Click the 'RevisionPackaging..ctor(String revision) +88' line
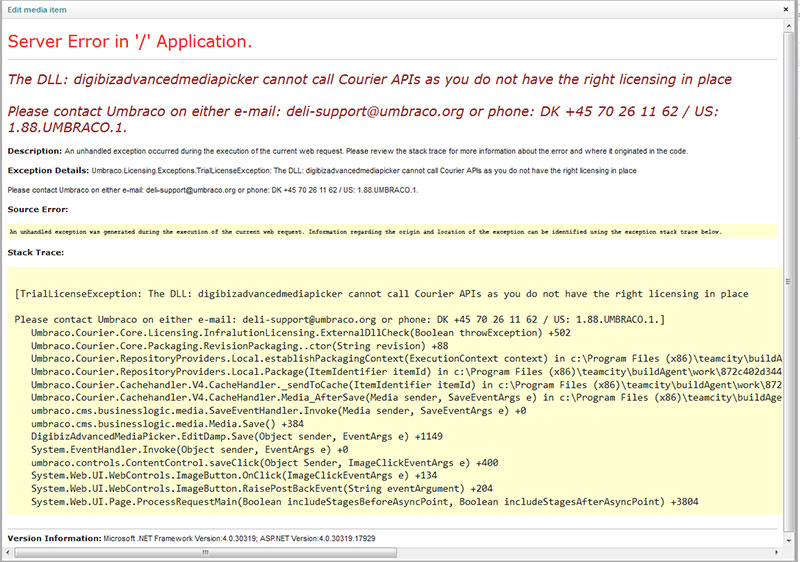Image resolution: width=800 pixels, height=562 pixels. coord(239,346)
